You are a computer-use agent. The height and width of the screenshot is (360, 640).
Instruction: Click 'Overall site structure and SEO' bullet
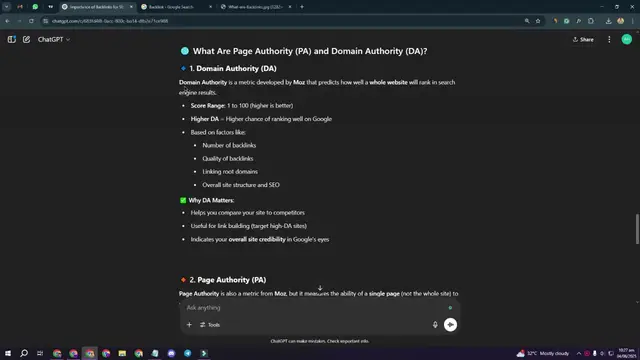tap(241, 185)
